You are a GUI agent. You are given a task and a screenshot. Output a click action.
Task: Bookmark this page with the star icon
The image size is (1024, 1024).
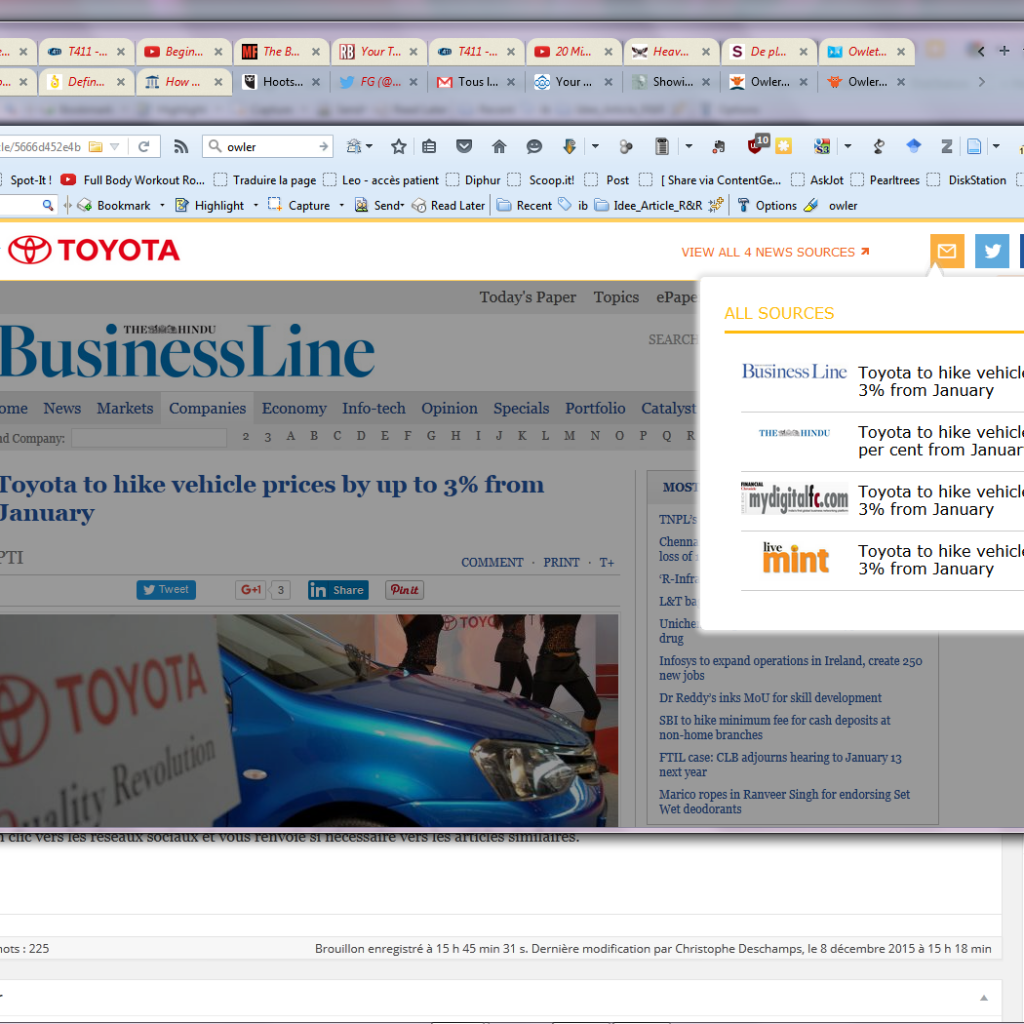coord(398,147)
